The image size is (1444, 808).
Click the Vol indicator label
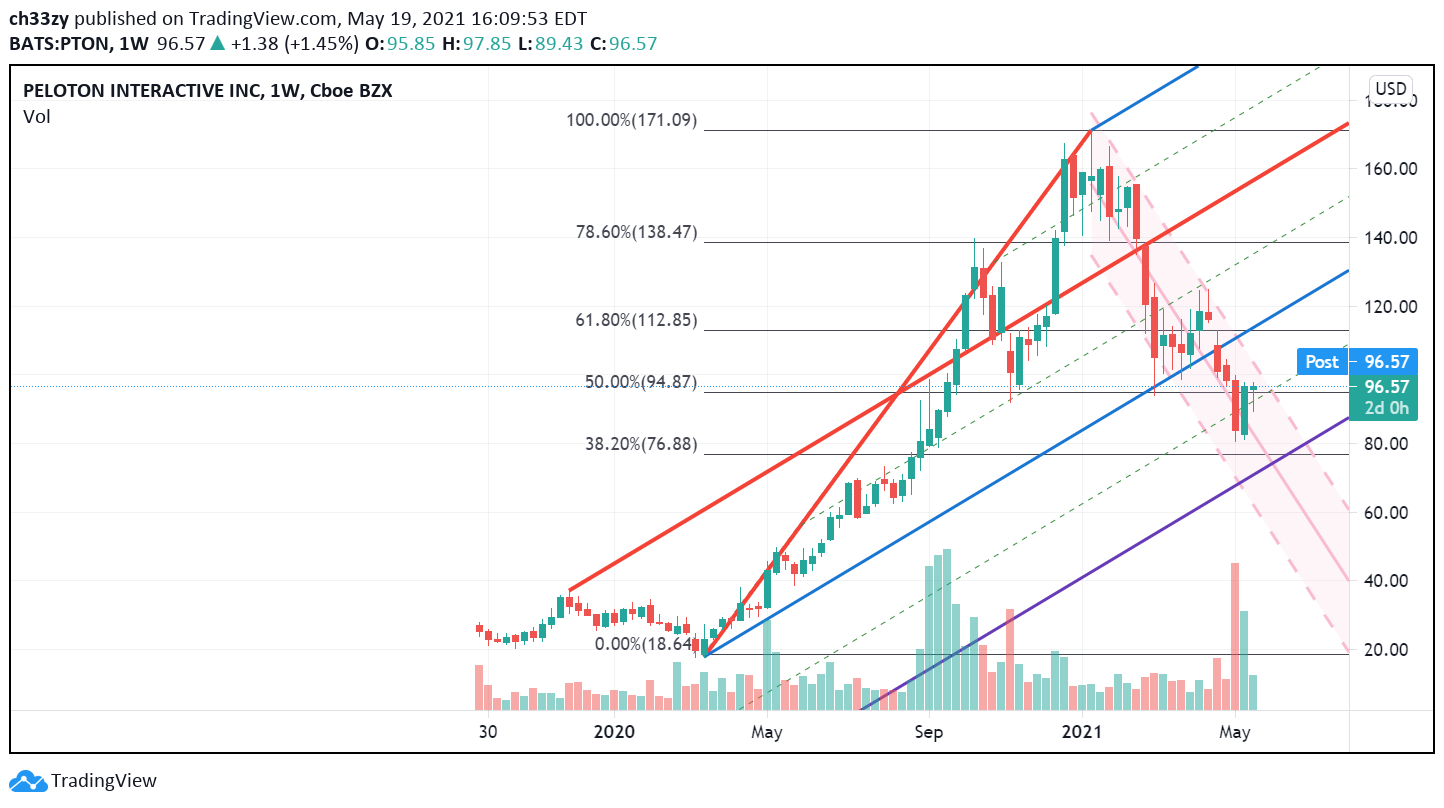coord(36,117)
